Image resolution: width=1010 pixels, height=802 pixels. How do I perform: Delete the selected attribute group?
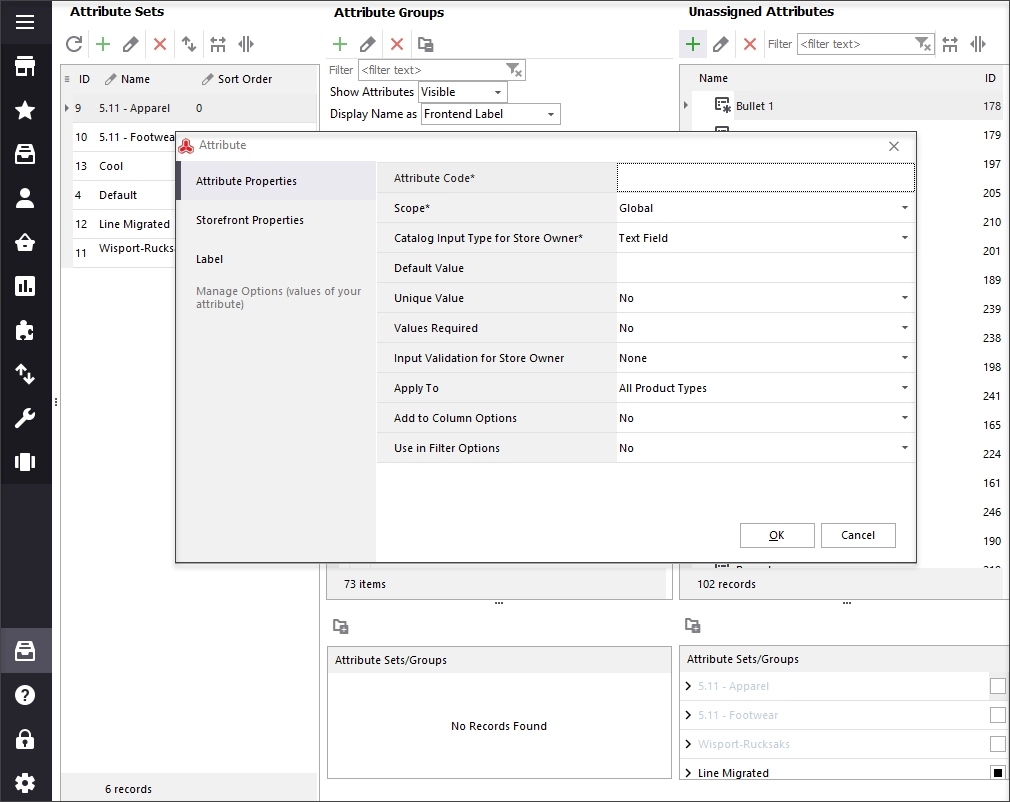397,44
